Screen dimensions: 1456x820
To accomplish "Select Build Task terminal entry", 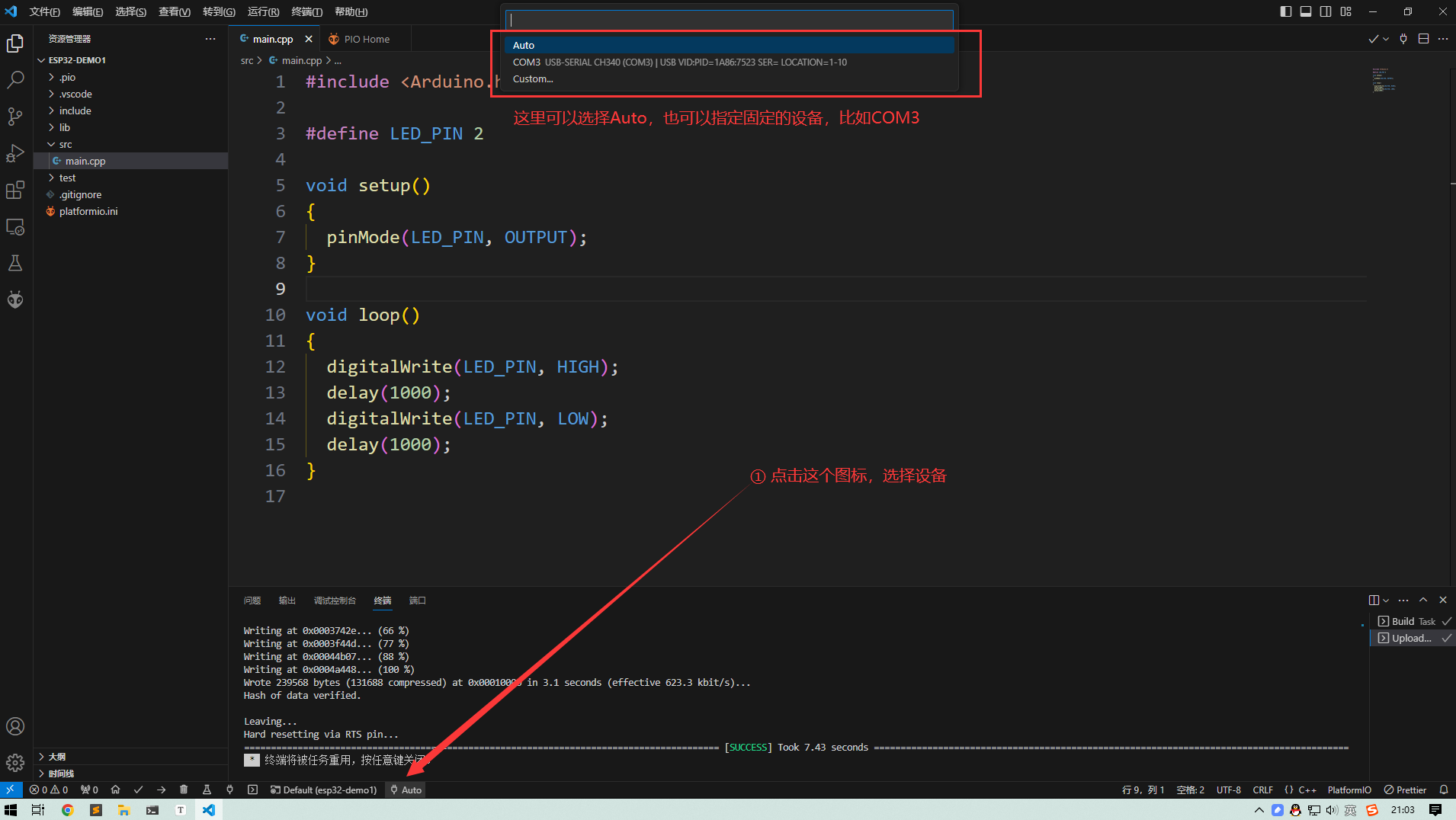I will pos(1413,621).
